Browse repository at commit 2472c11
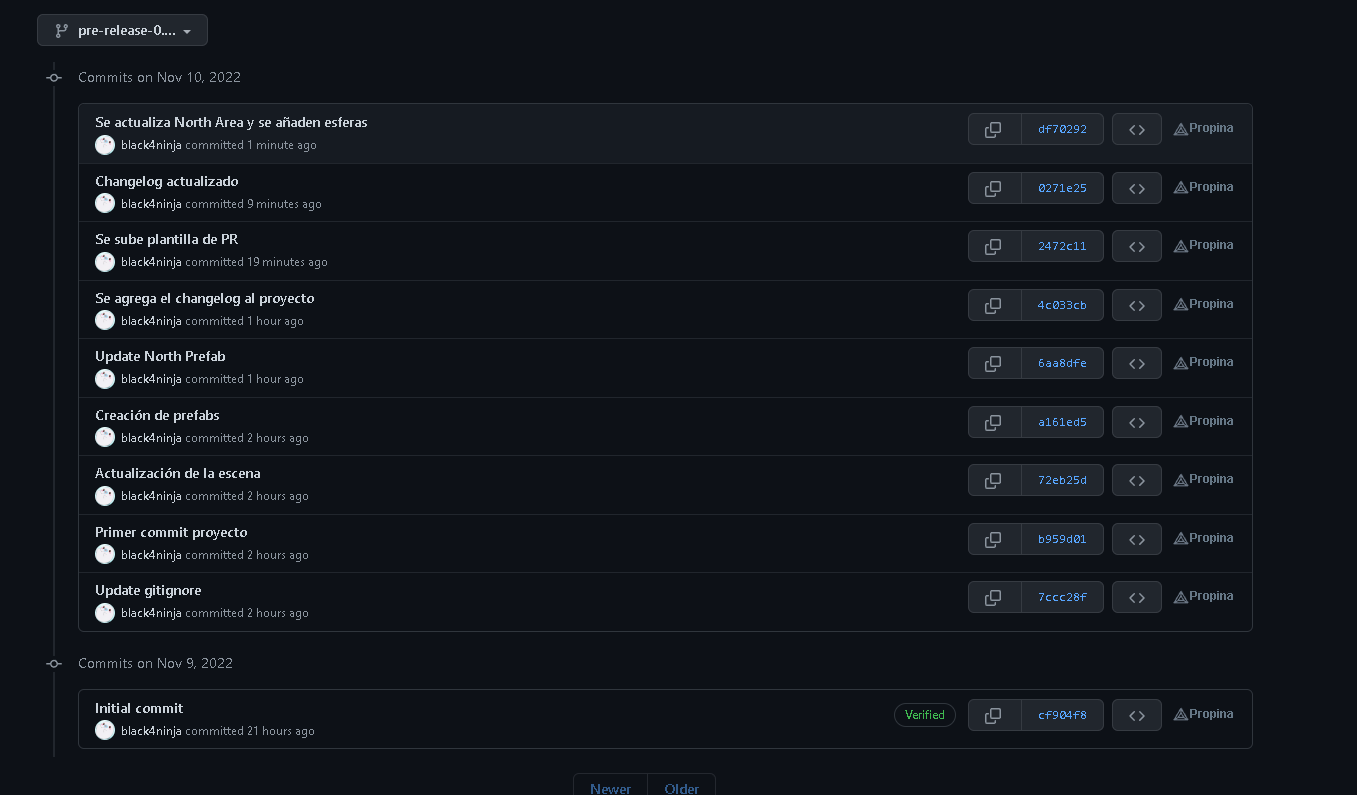 point(1136,246)
